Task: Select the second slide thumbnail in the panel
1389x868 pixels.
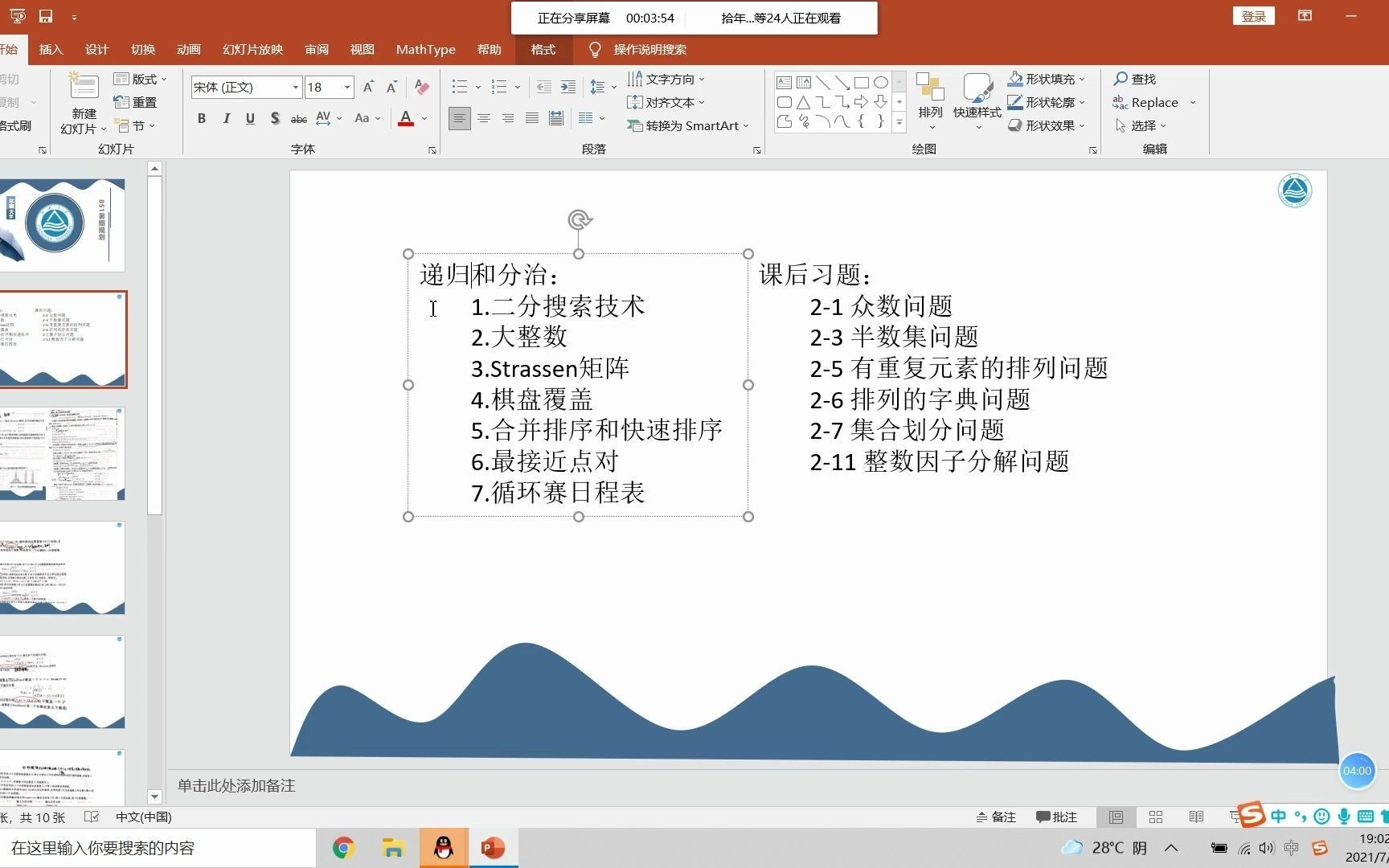Action: click(x=64, y=338)
